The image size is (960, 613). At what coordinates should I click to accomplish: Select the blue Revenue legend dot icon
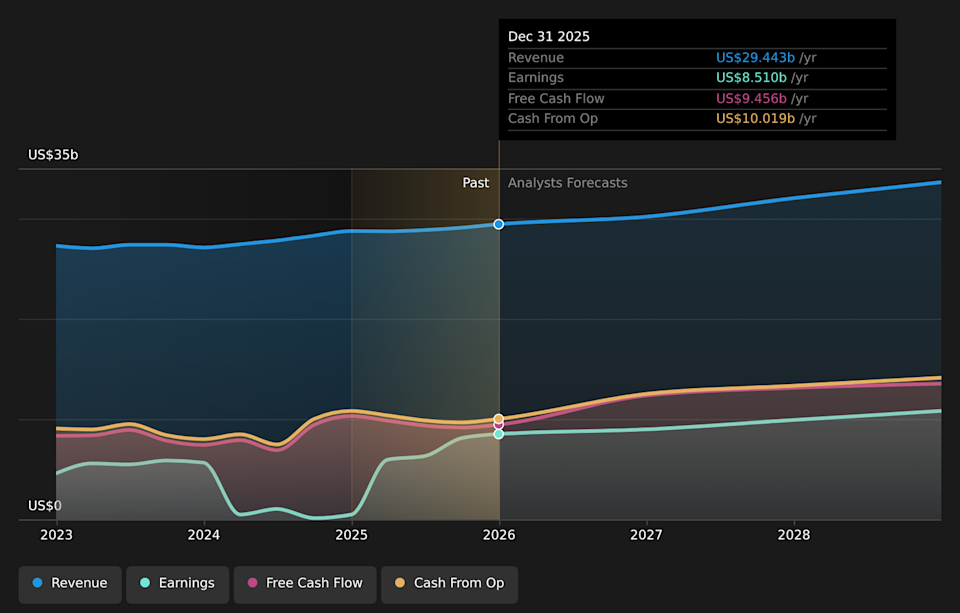click(37, 583)
